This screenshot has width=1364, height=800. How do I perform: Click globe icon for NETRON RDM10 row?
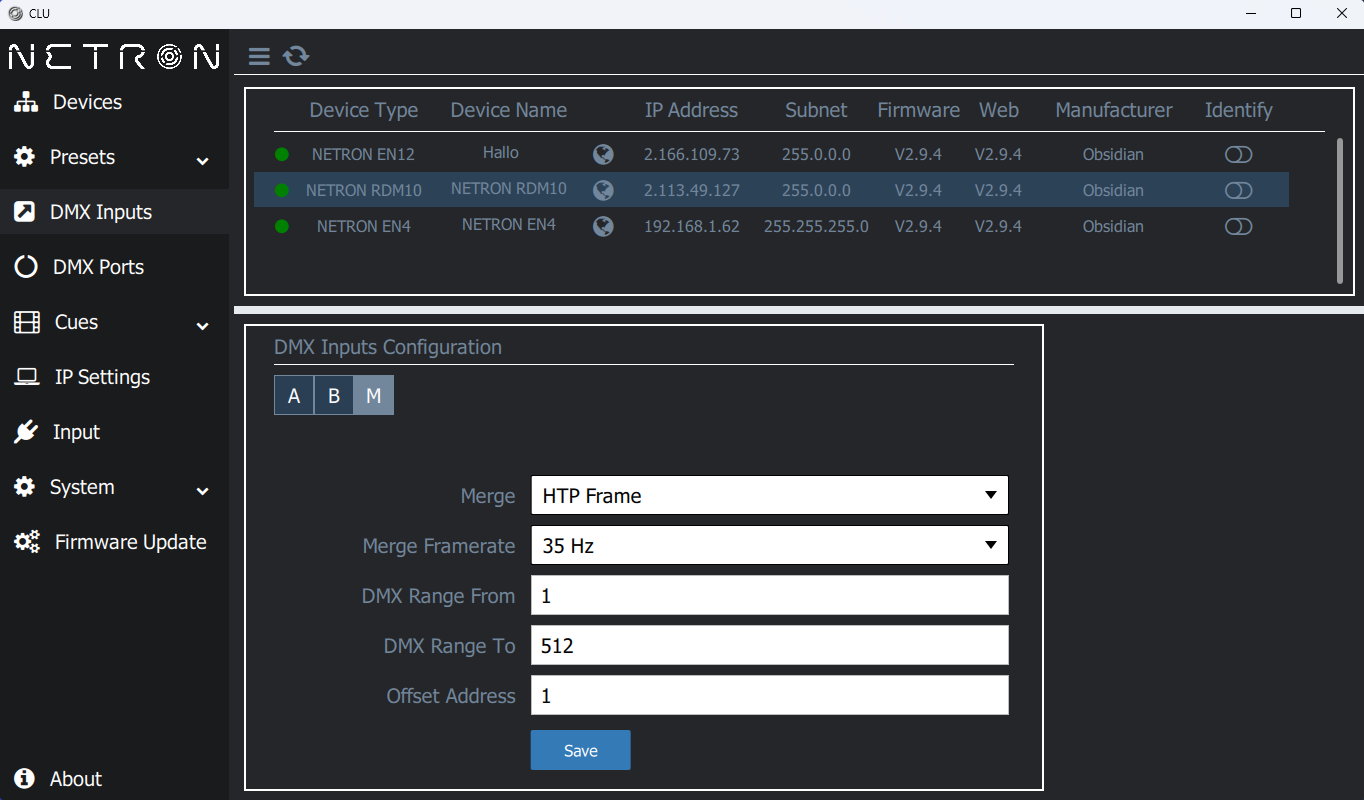[603, 190]
